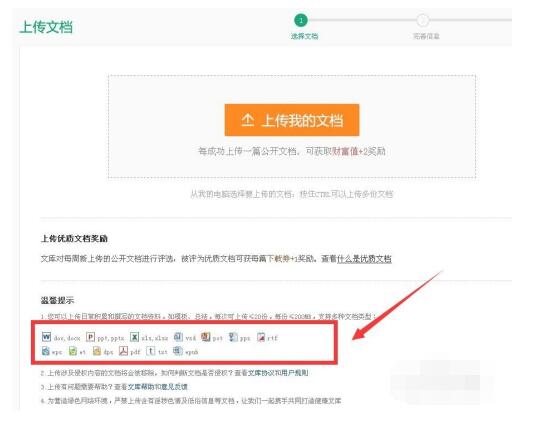Click the green et spreadsheet icon
The image size is (548, 432).
coord(73,351)
